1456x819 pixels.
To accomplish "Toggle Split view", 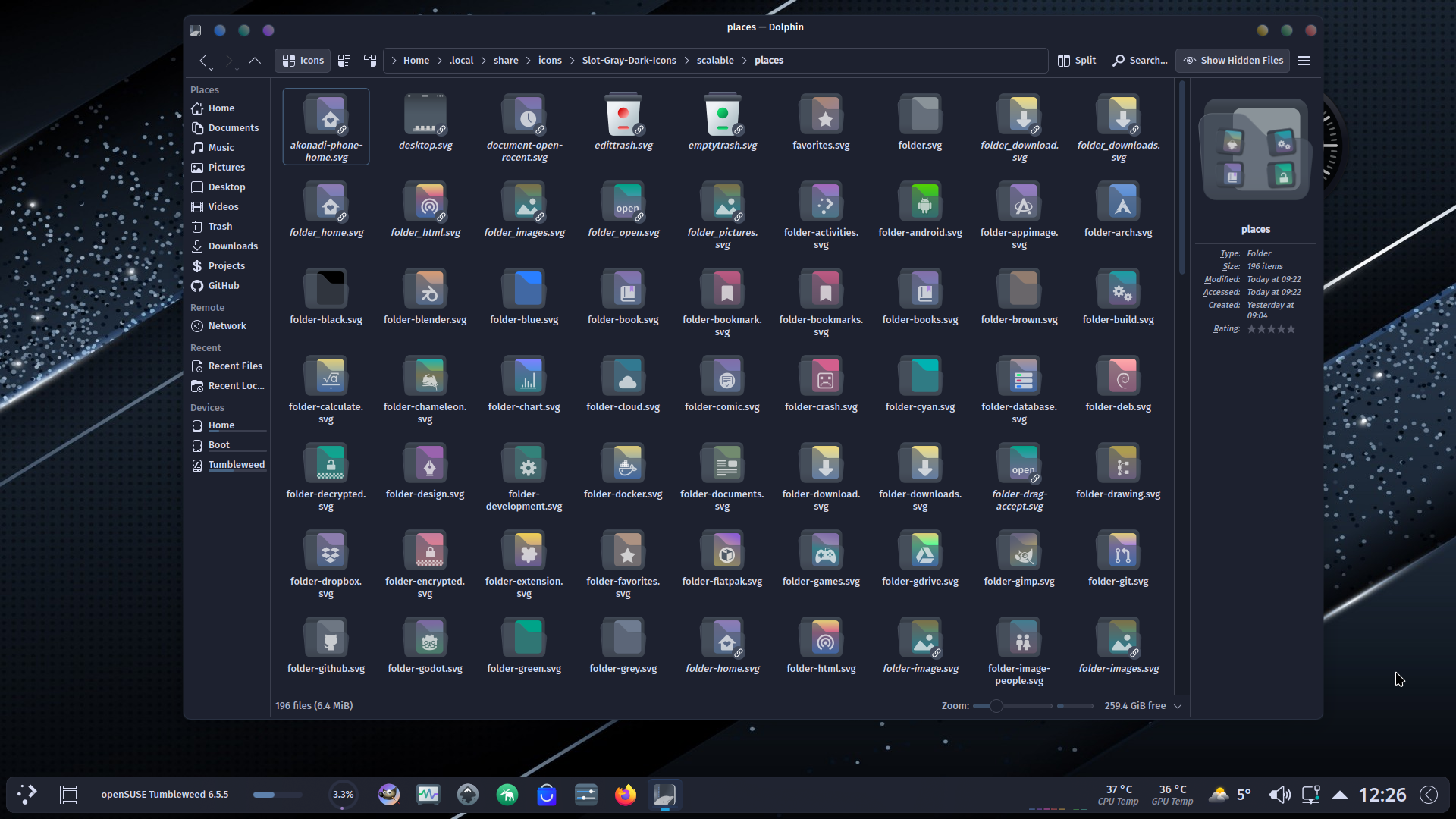I will 1077,61.
